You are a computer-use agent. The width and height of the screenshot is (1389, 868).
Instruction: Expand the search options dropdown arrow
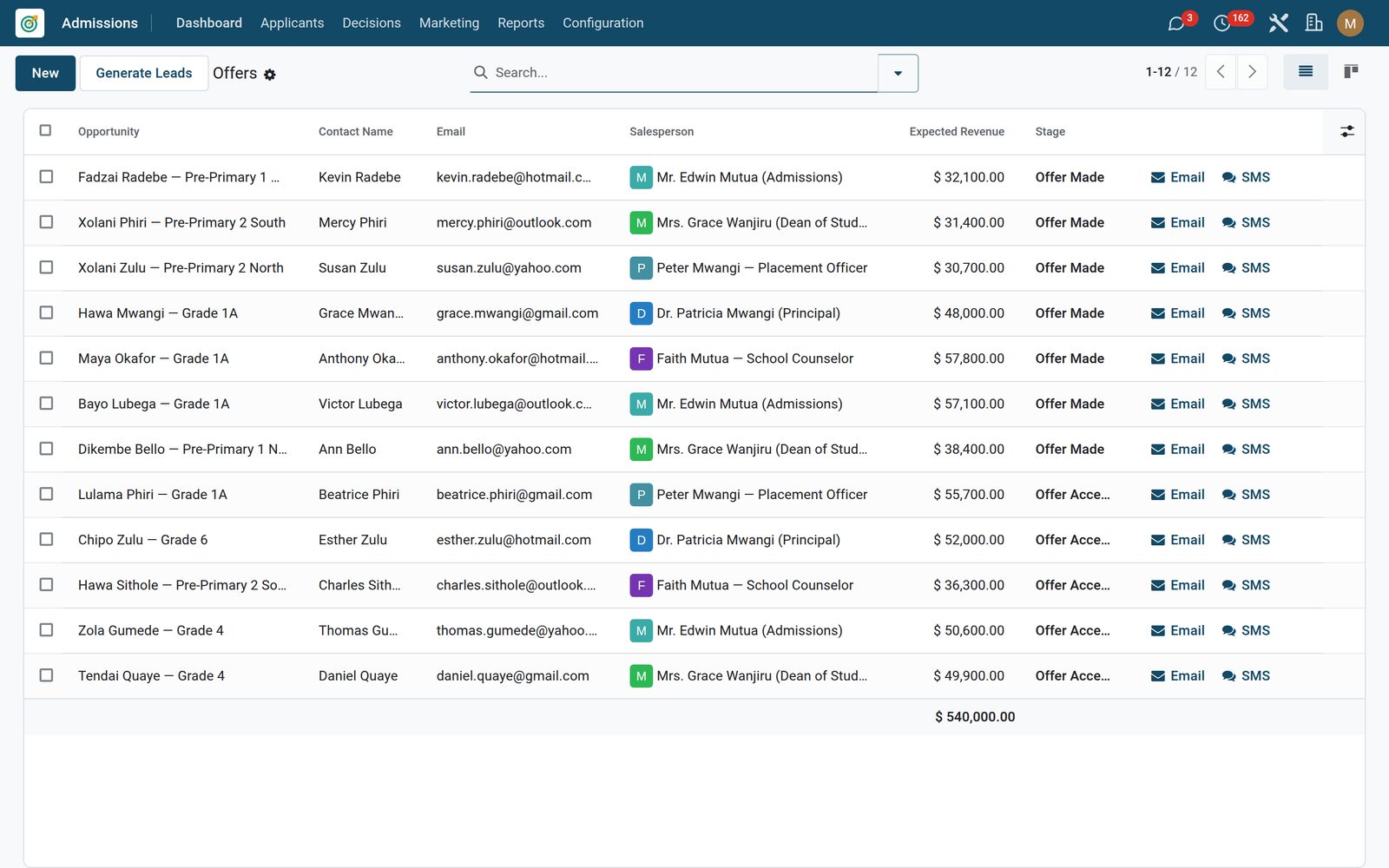click(898, 73)
